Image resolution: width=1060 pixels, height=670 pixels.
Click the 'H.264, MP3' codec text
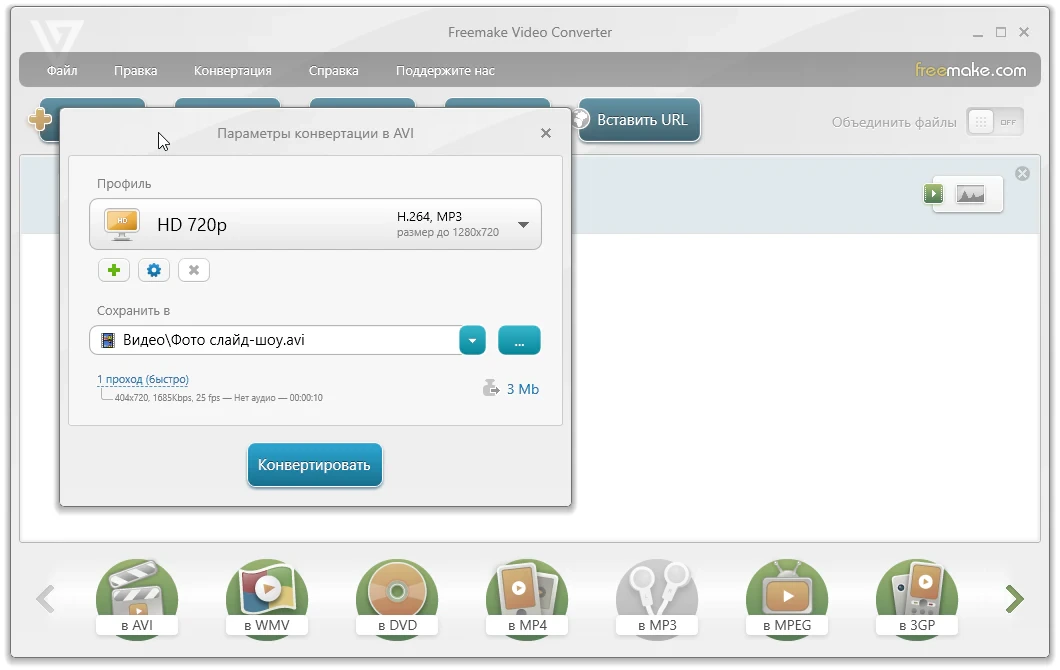[429, 216]
